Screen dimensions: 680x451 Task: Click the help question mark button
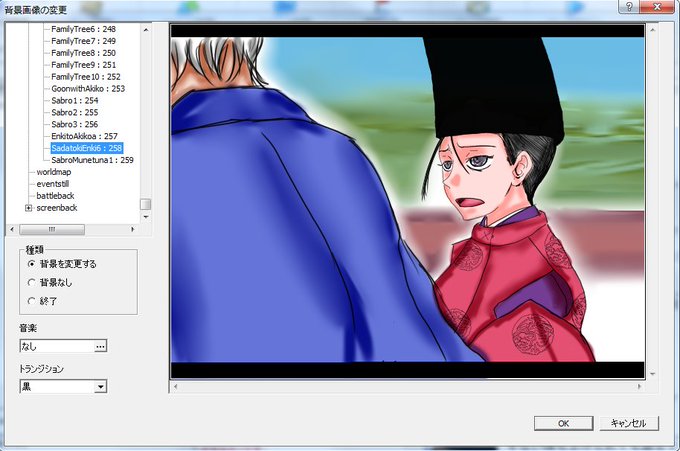[x=629, y=7]
